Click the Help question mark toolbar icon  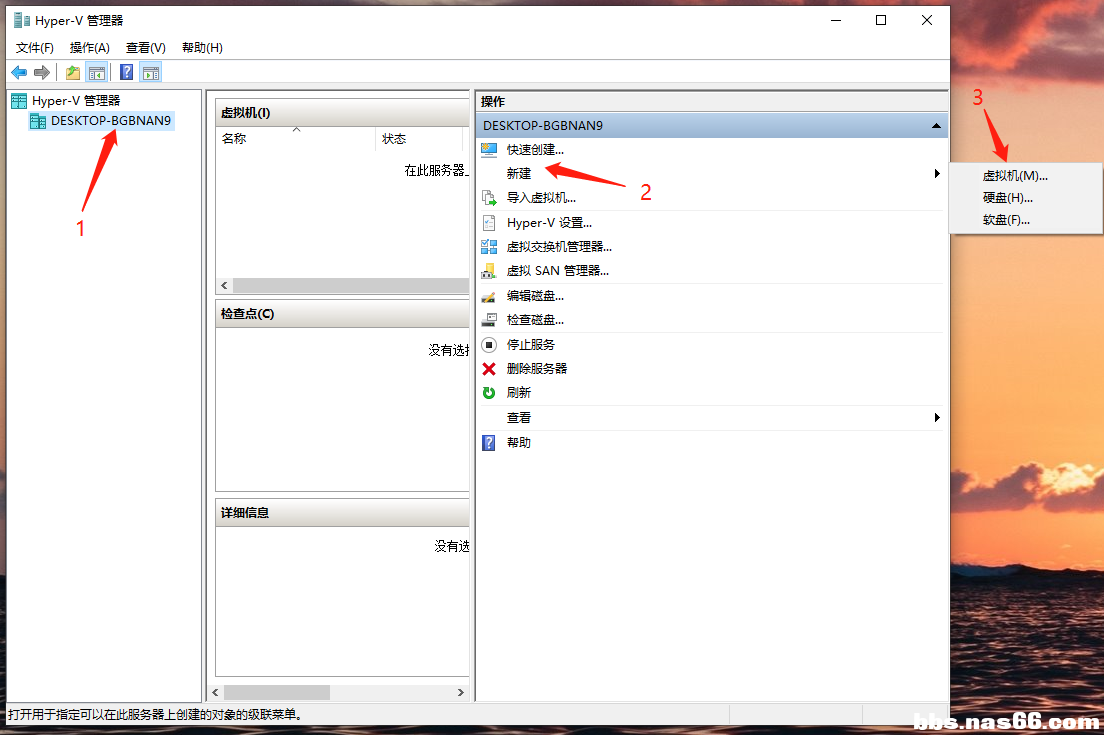pos(125,71)
